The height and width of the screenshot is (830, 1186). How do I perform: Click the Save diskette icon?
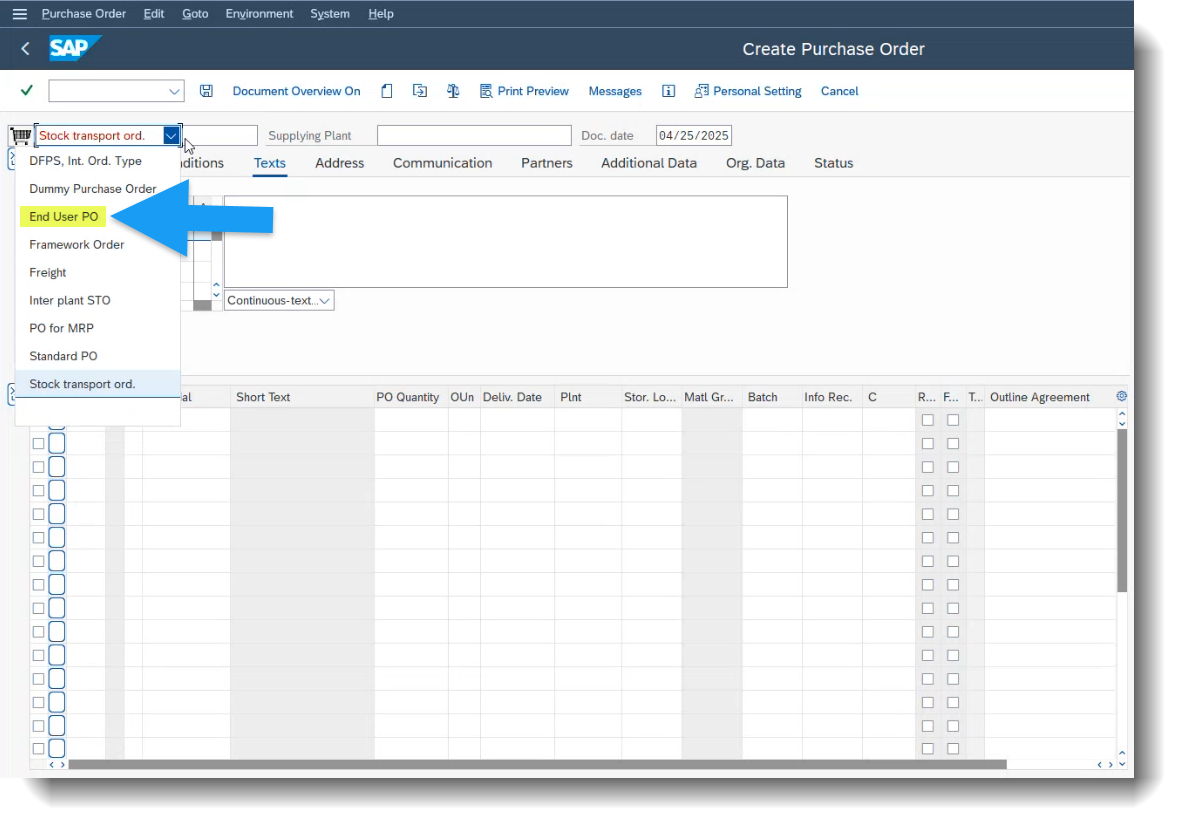click(x=206, y=91)
